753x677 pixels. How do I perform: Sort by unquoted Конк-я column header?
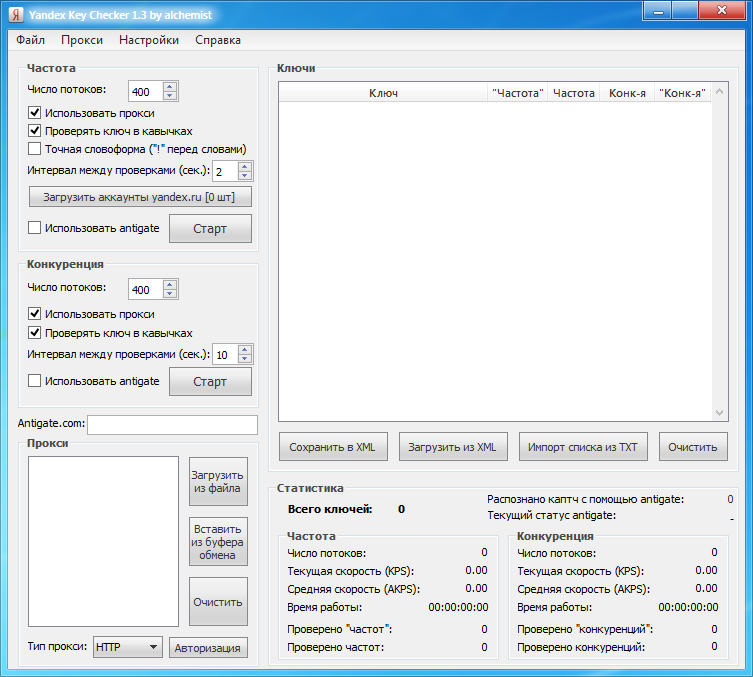click(x=627, y=93)
